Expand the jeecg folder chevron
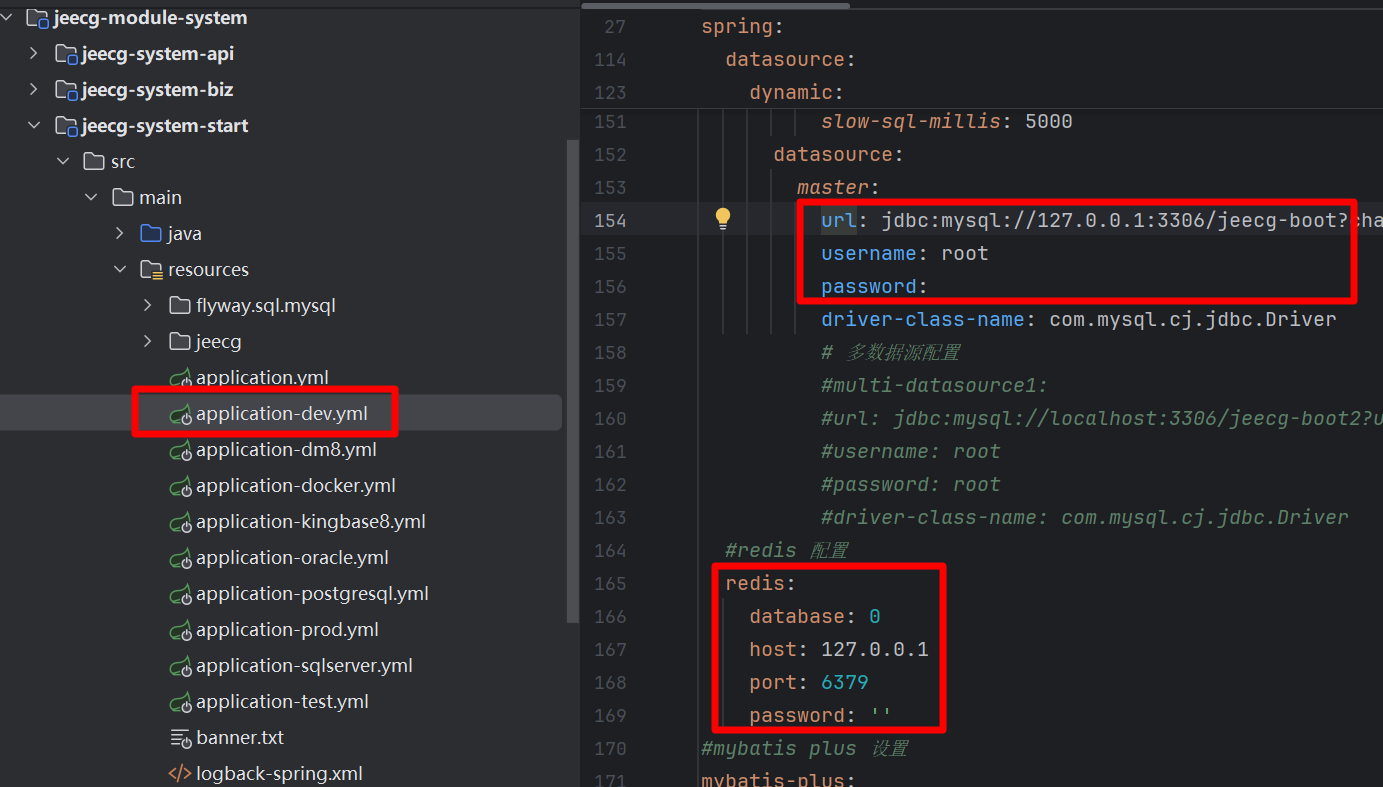Image resolution: width=1383 pixels, height=787 pixels. click(148, 342)
